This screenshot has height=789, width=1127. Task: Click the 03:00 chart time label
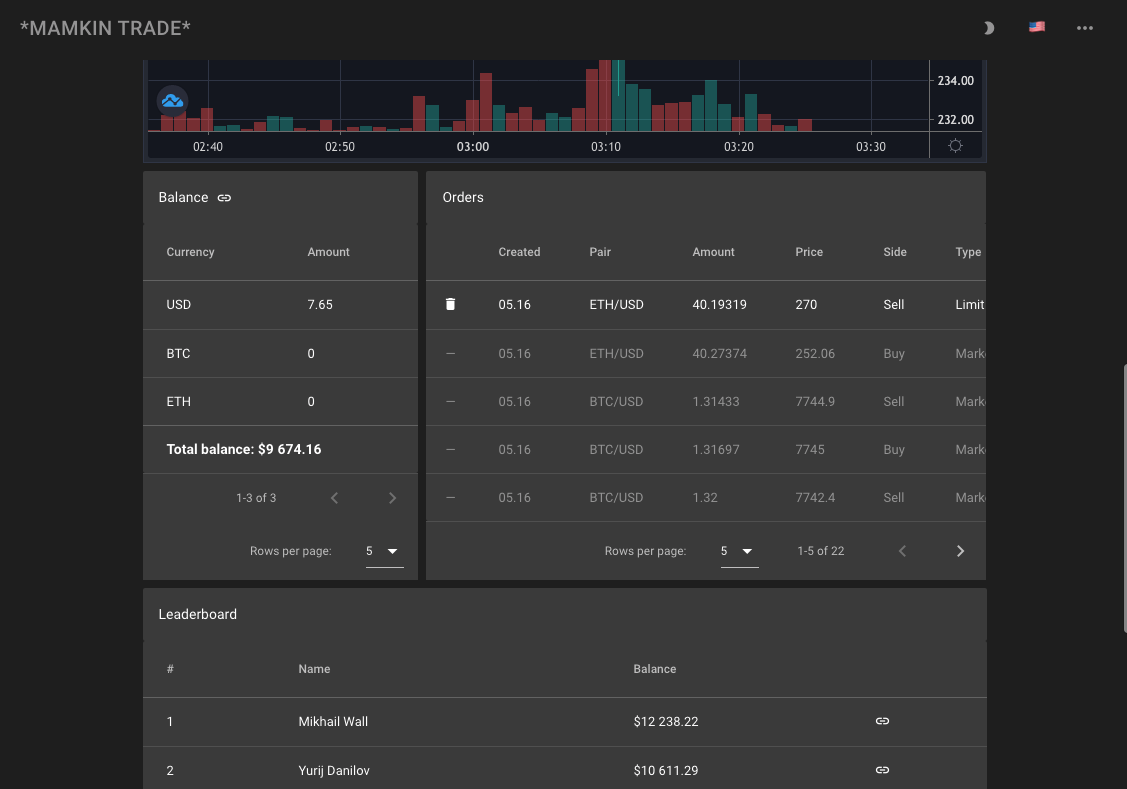coord(472,147)
